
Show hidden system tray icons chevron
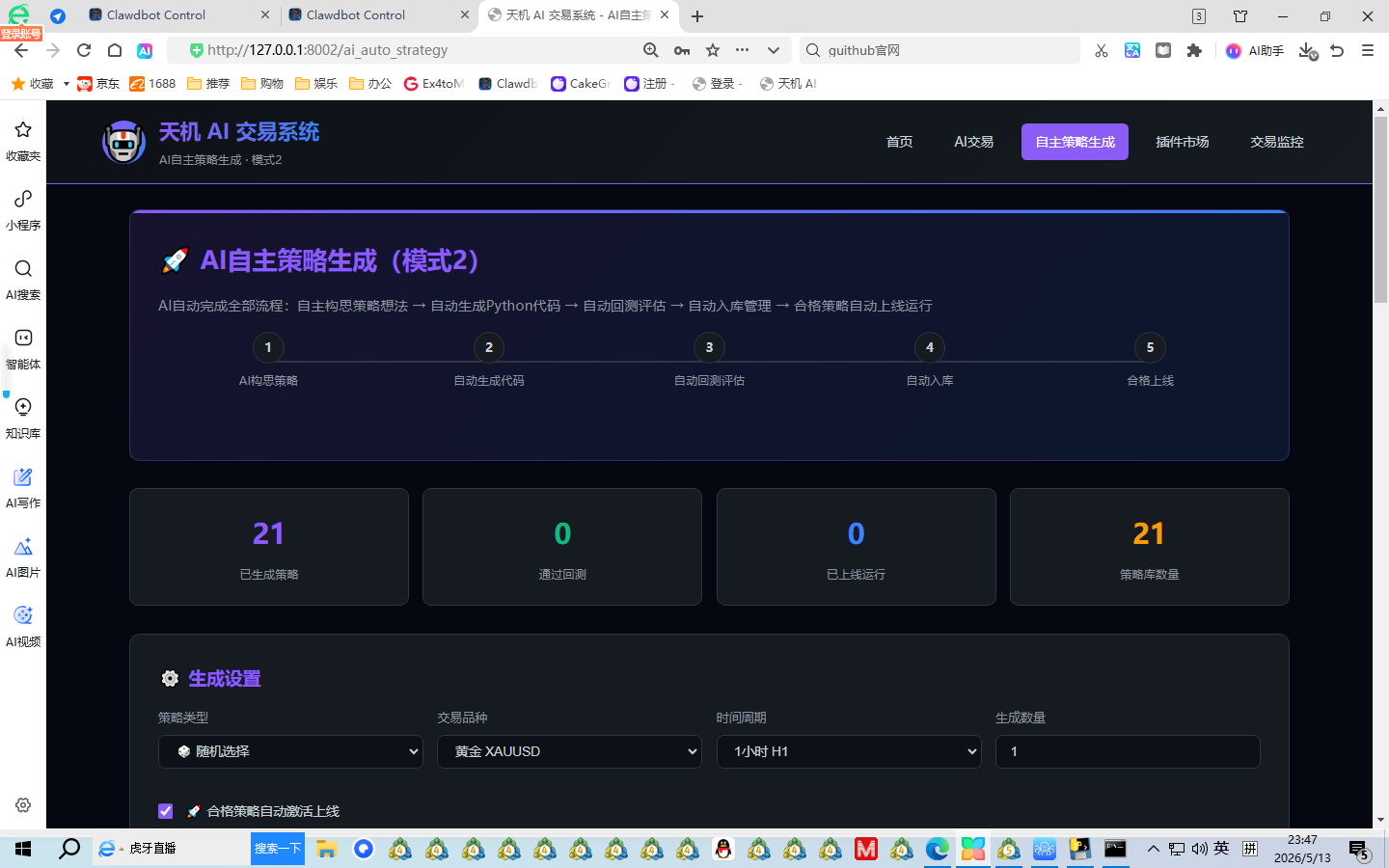pos(1153,849)
